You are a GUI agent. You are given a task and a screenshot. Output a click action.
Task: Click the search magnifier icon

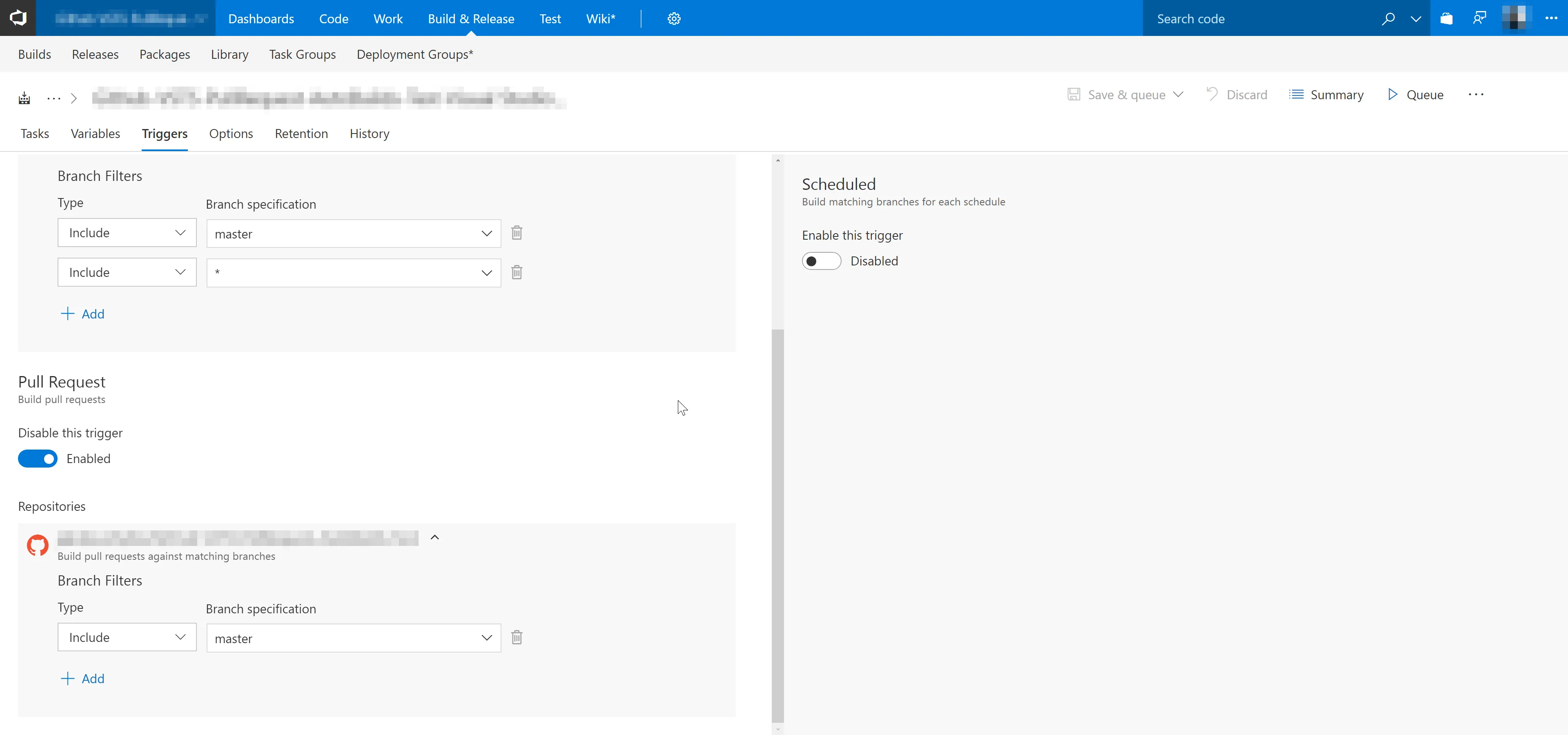1388,19
